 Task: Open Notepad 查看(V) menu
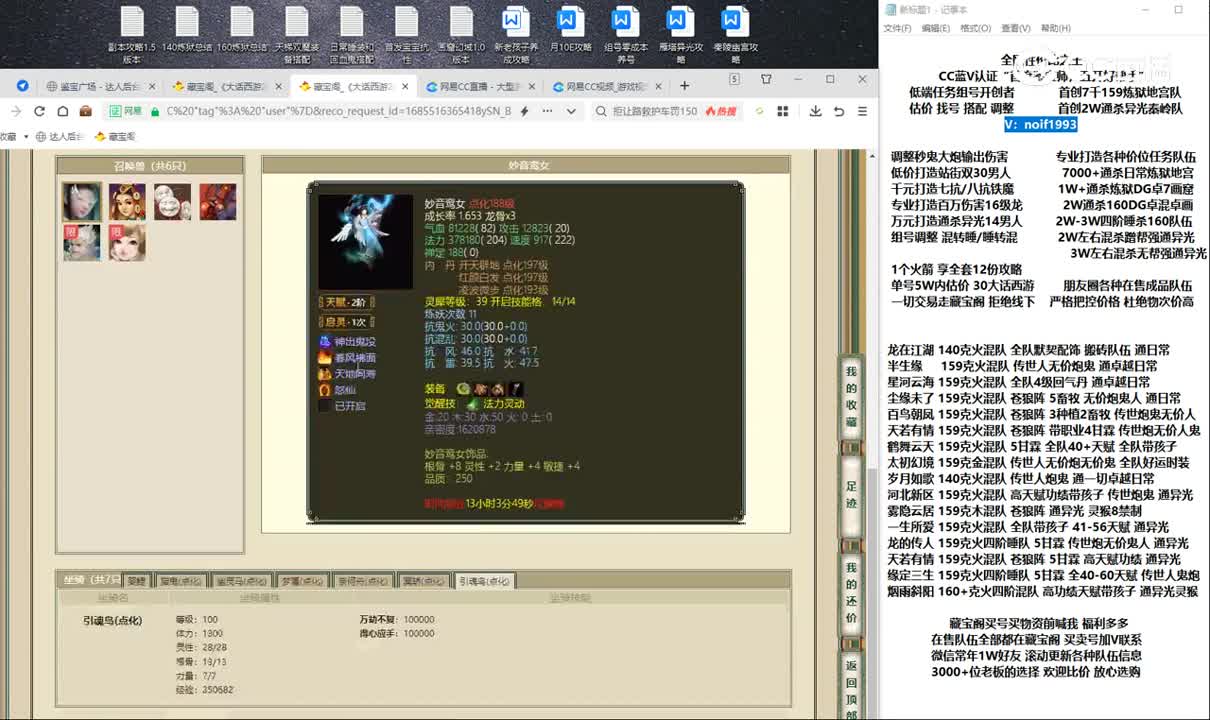[x=1016, y=28]
